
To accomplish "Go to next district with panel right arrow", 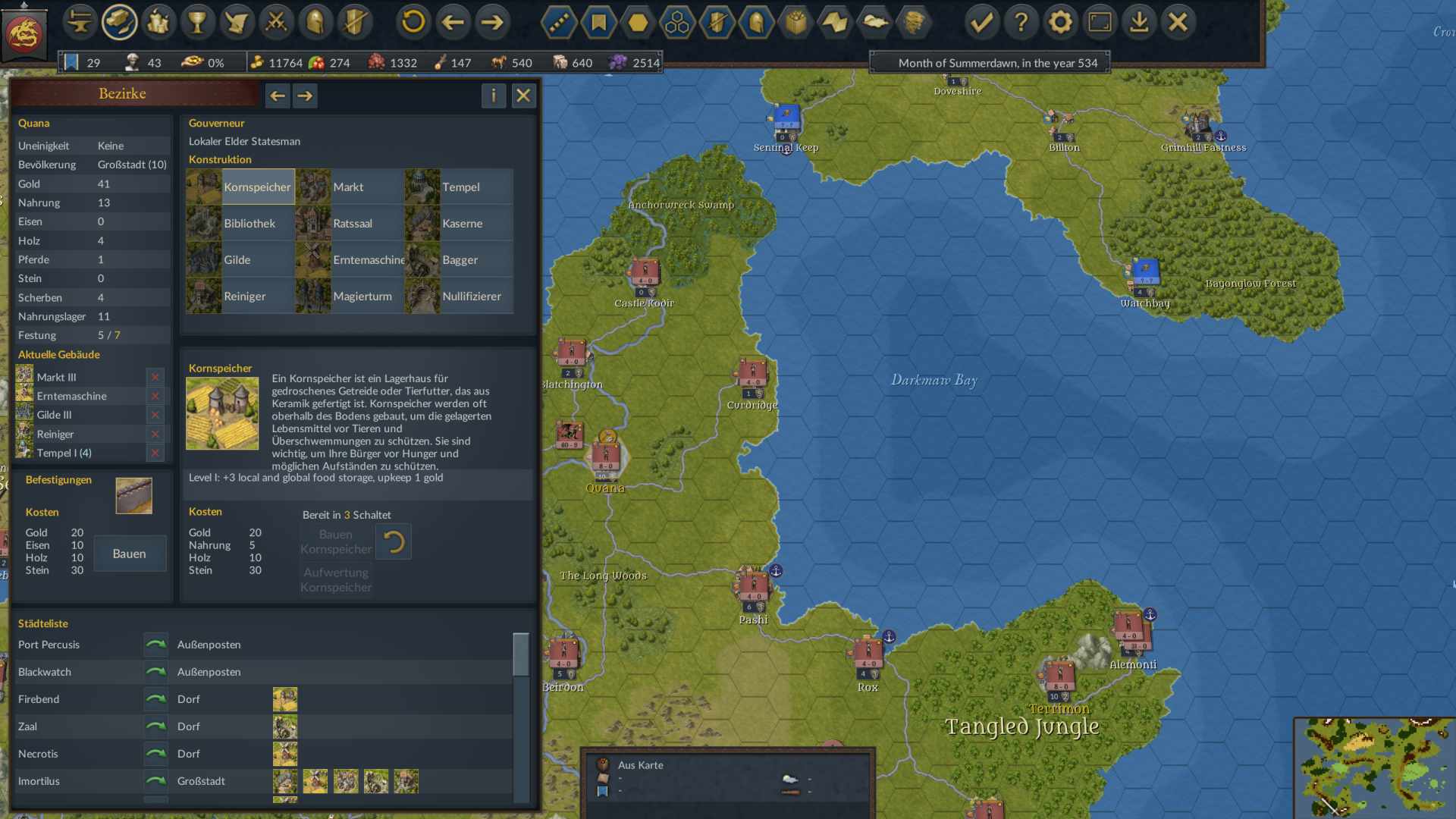I will click(x=305, y=96).
